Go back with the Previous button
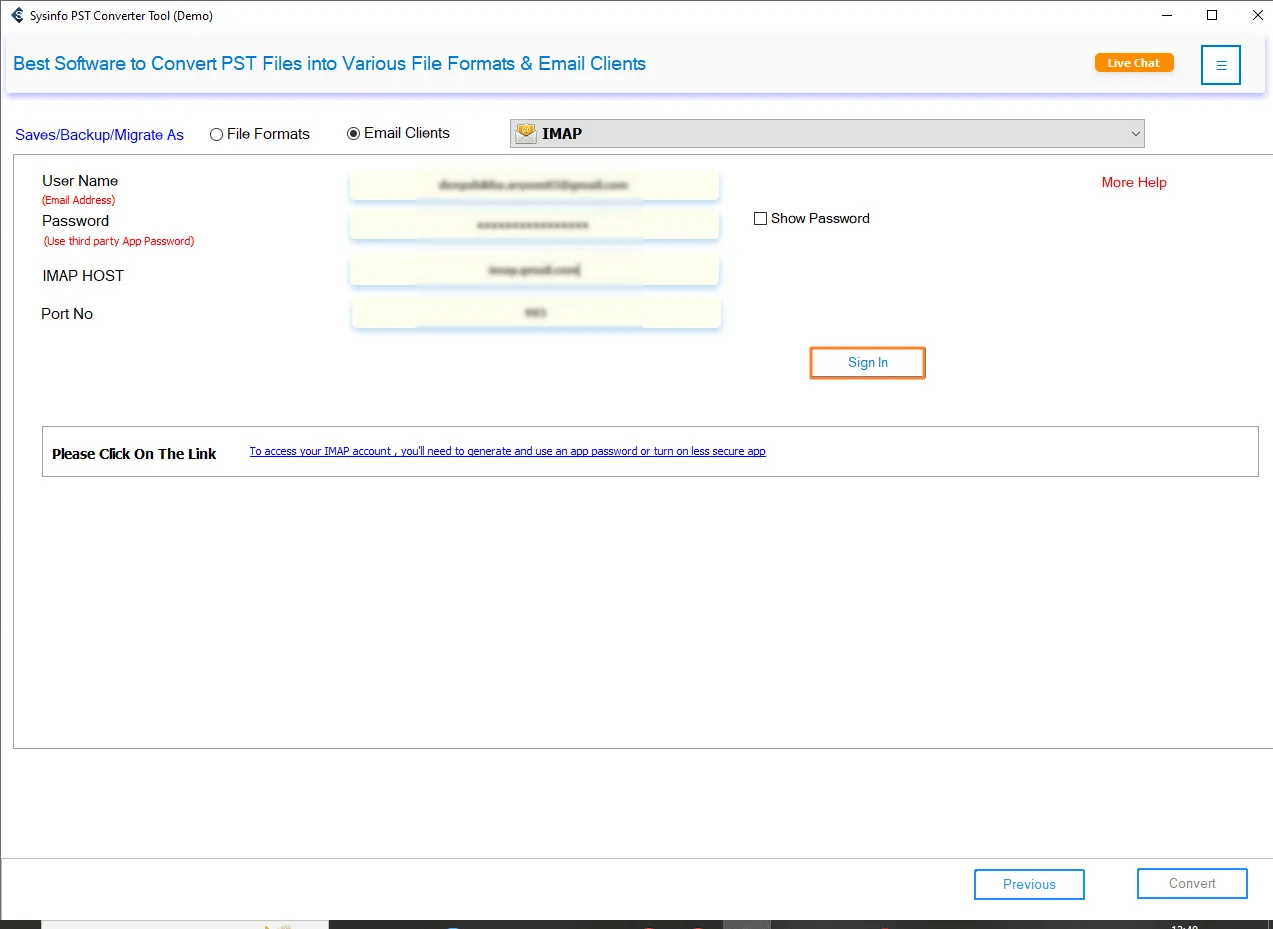Image resolution: width=1273 pixels, height=929 pixels. click(x=1029, y=884)
